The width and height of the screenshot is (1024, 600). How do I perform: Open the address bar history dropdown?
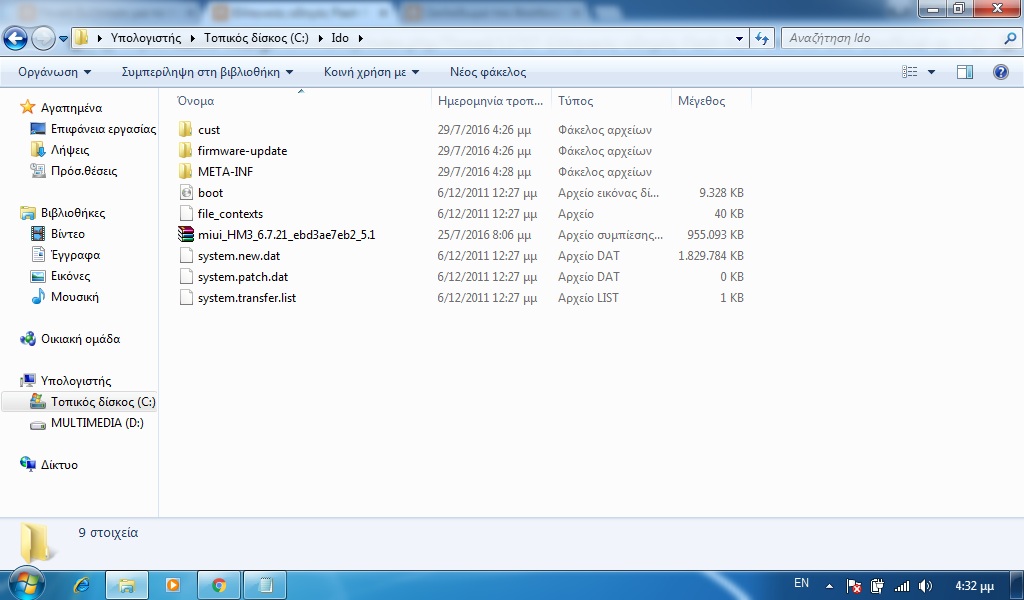pos(739,39)
